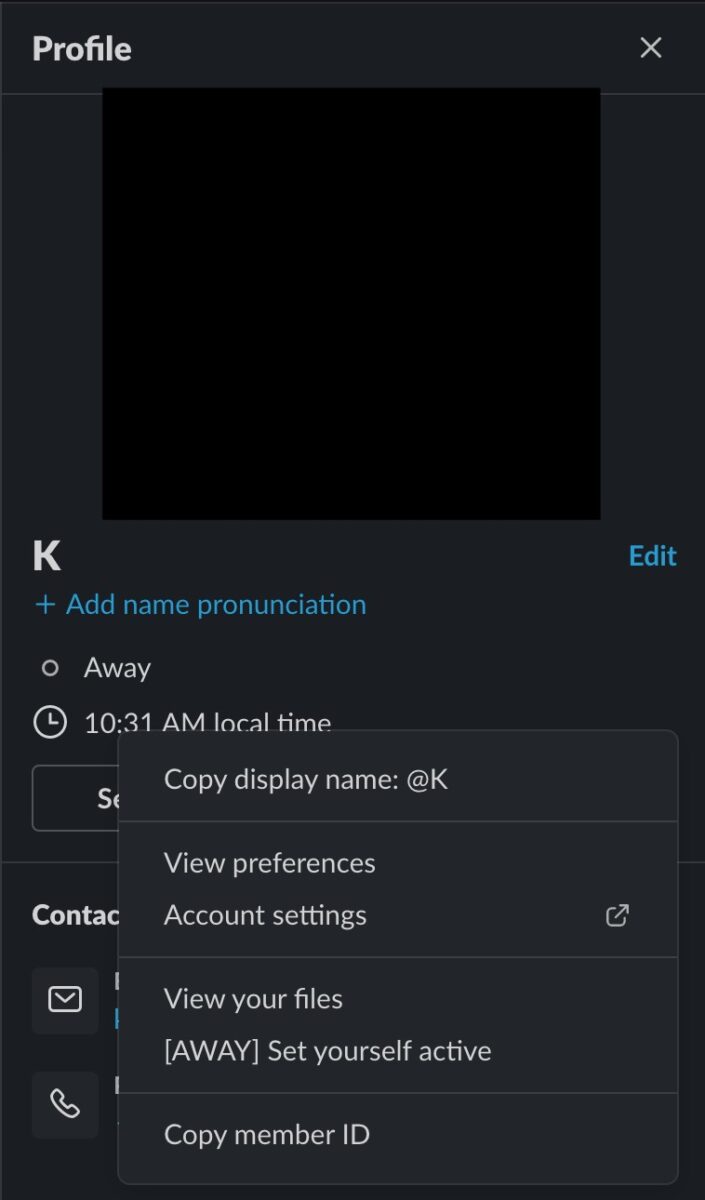The image size is (705, 1200).
Task: Click the plus icon before name pronunciation
Action: pos(44,605)
